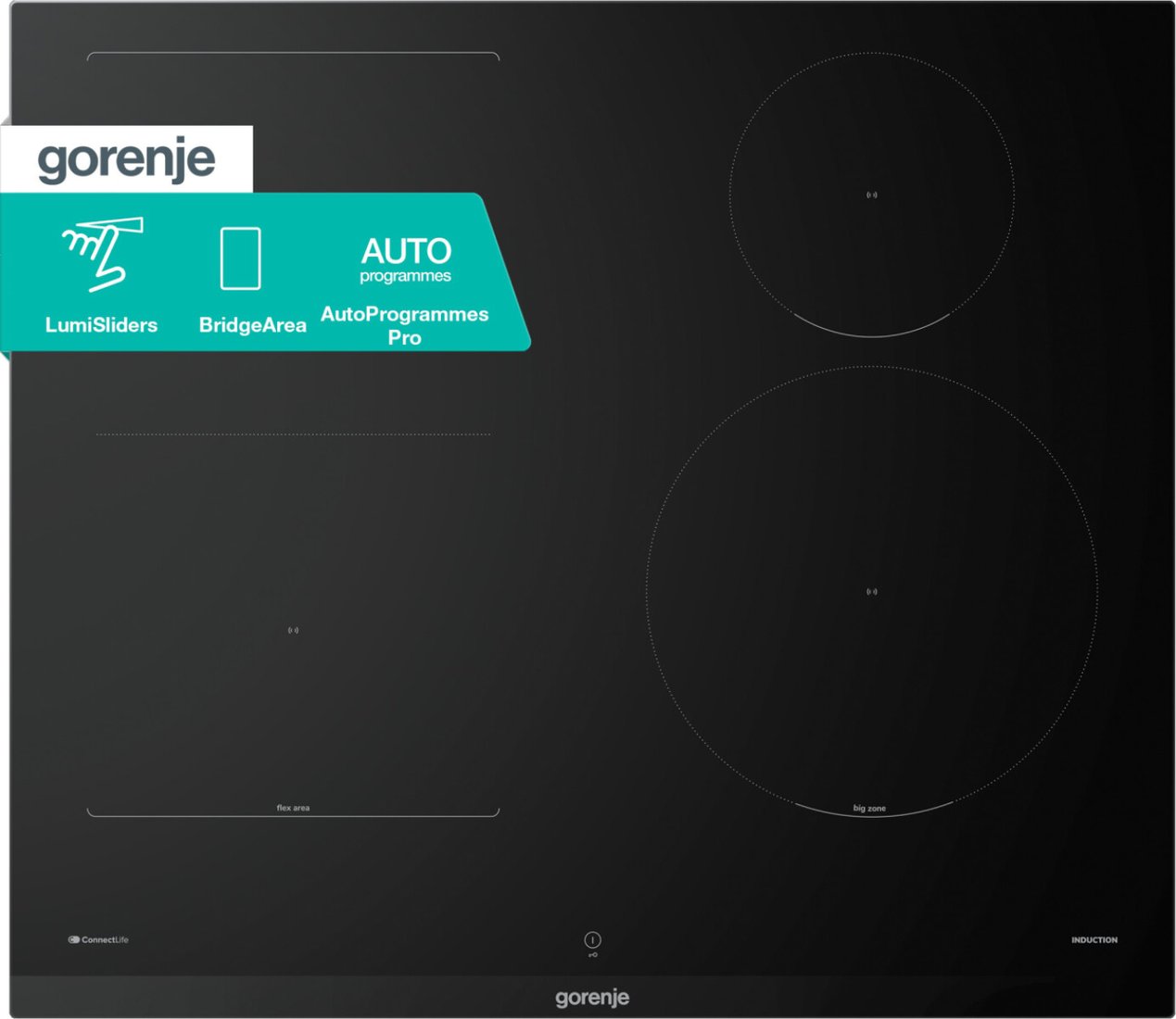The height and width of the screenshot is (1019, 1176).
Task: Click the 'big zone' text label
Action: click(x=869, y=809)
